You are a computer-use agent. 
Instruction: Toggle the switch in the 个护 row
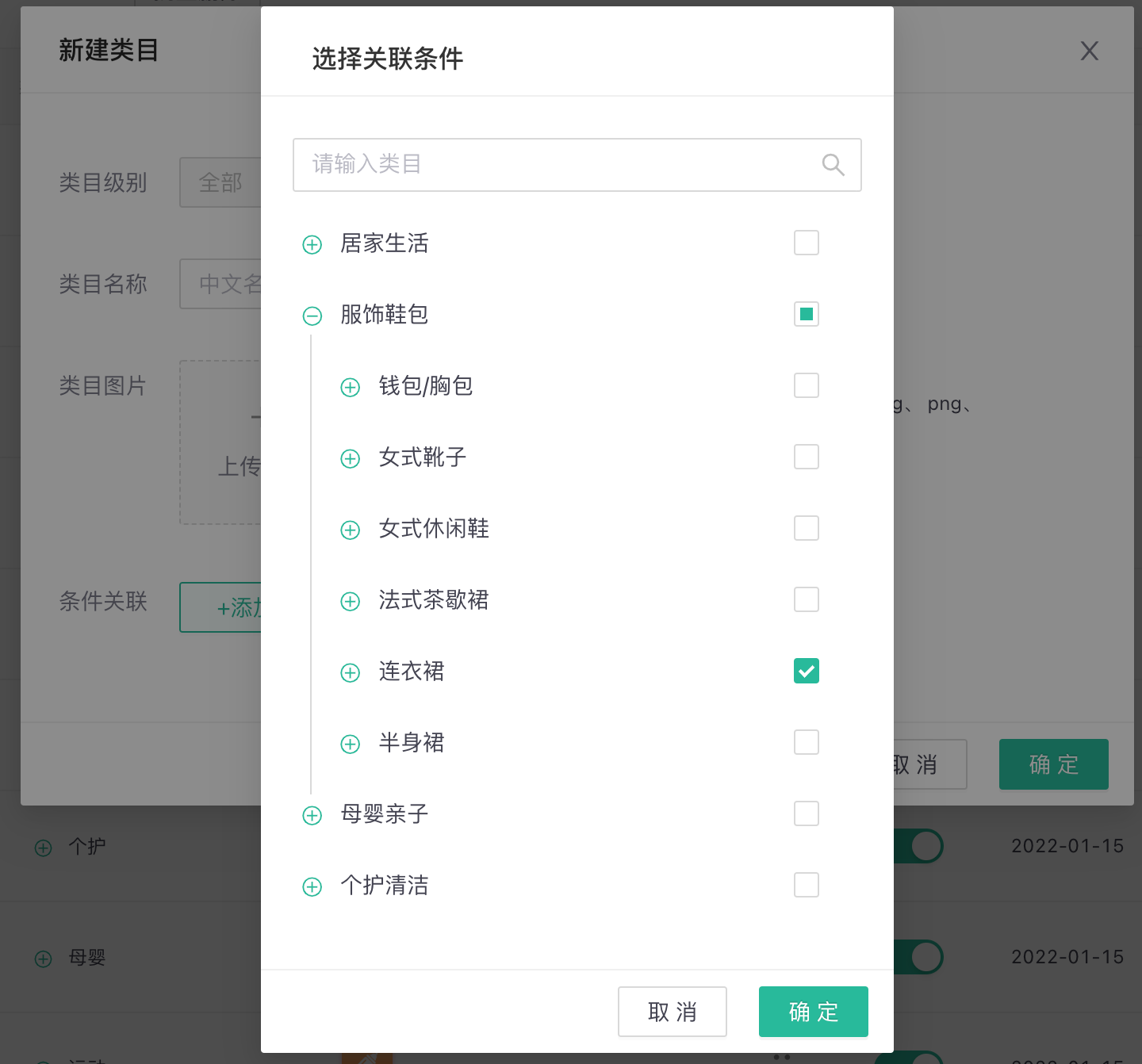[919, 846]
